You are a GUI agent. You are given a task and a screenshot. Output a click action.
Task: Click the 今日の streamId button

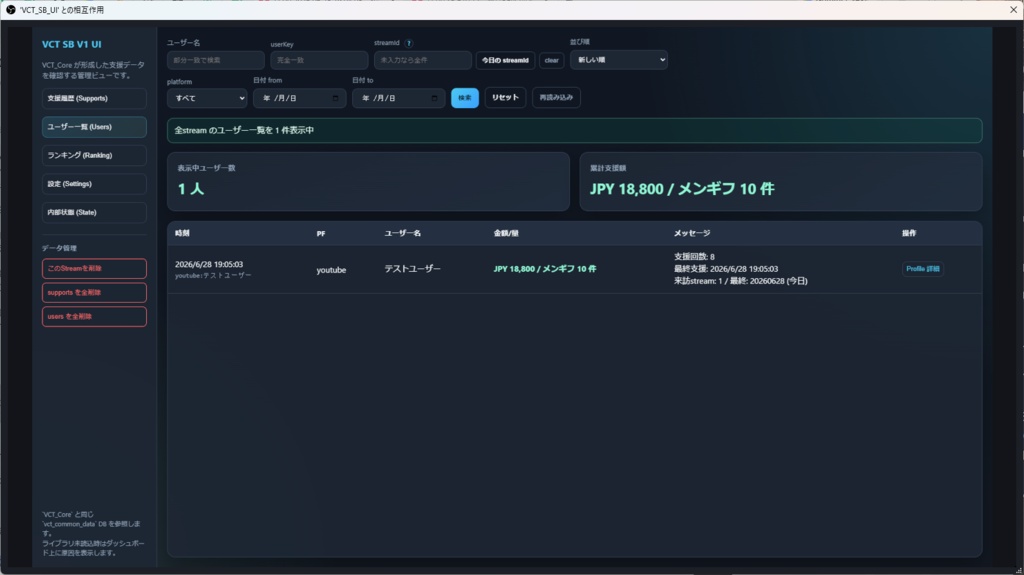505,60
